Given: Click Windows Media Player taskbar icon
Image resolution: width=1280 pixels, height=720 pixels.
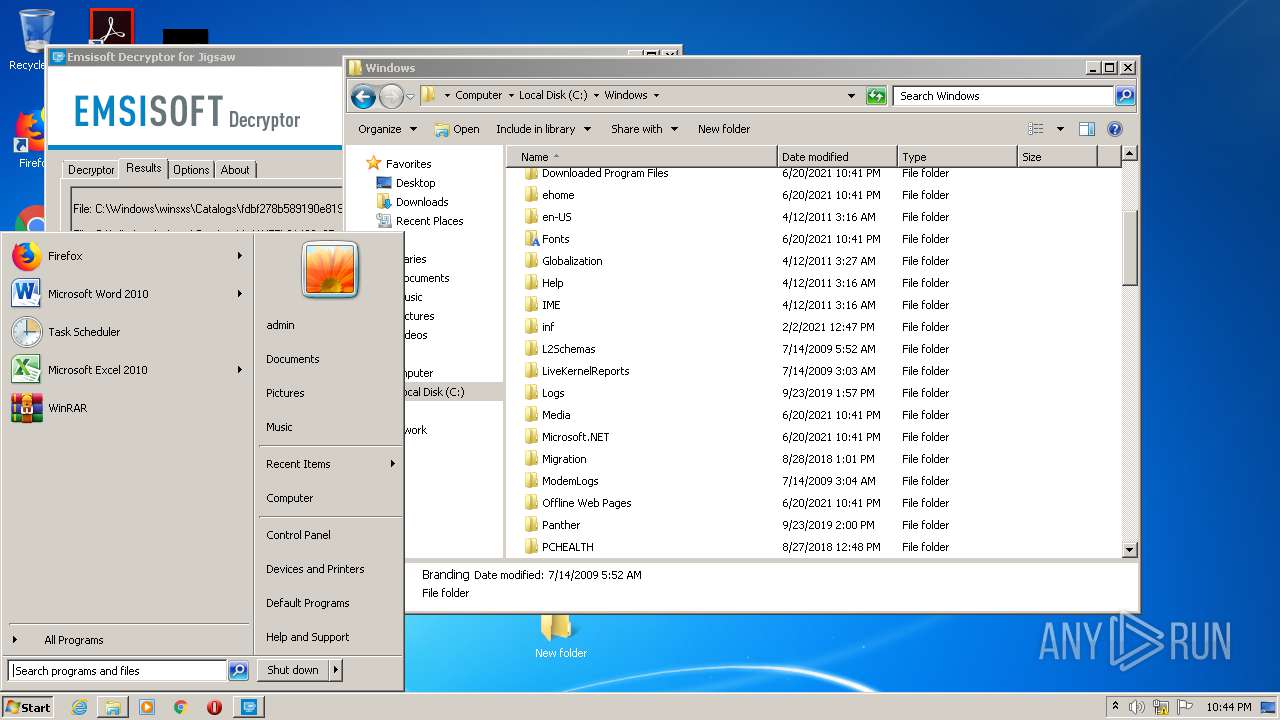Looking at the screenshot, I should pyautogui.click(x=147, y=707).
